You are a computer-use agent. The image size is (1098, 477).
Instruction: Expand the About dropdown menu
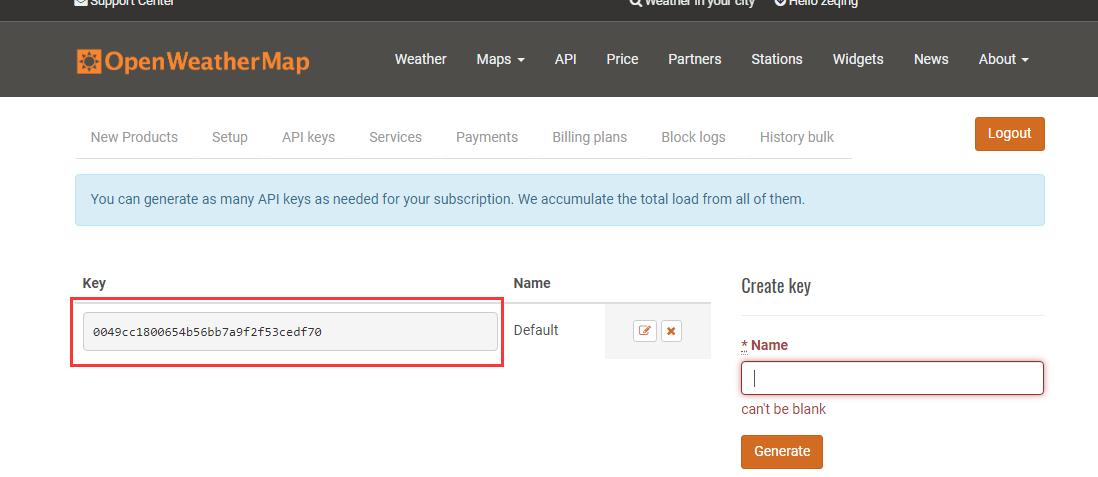tap(1003, 60)
